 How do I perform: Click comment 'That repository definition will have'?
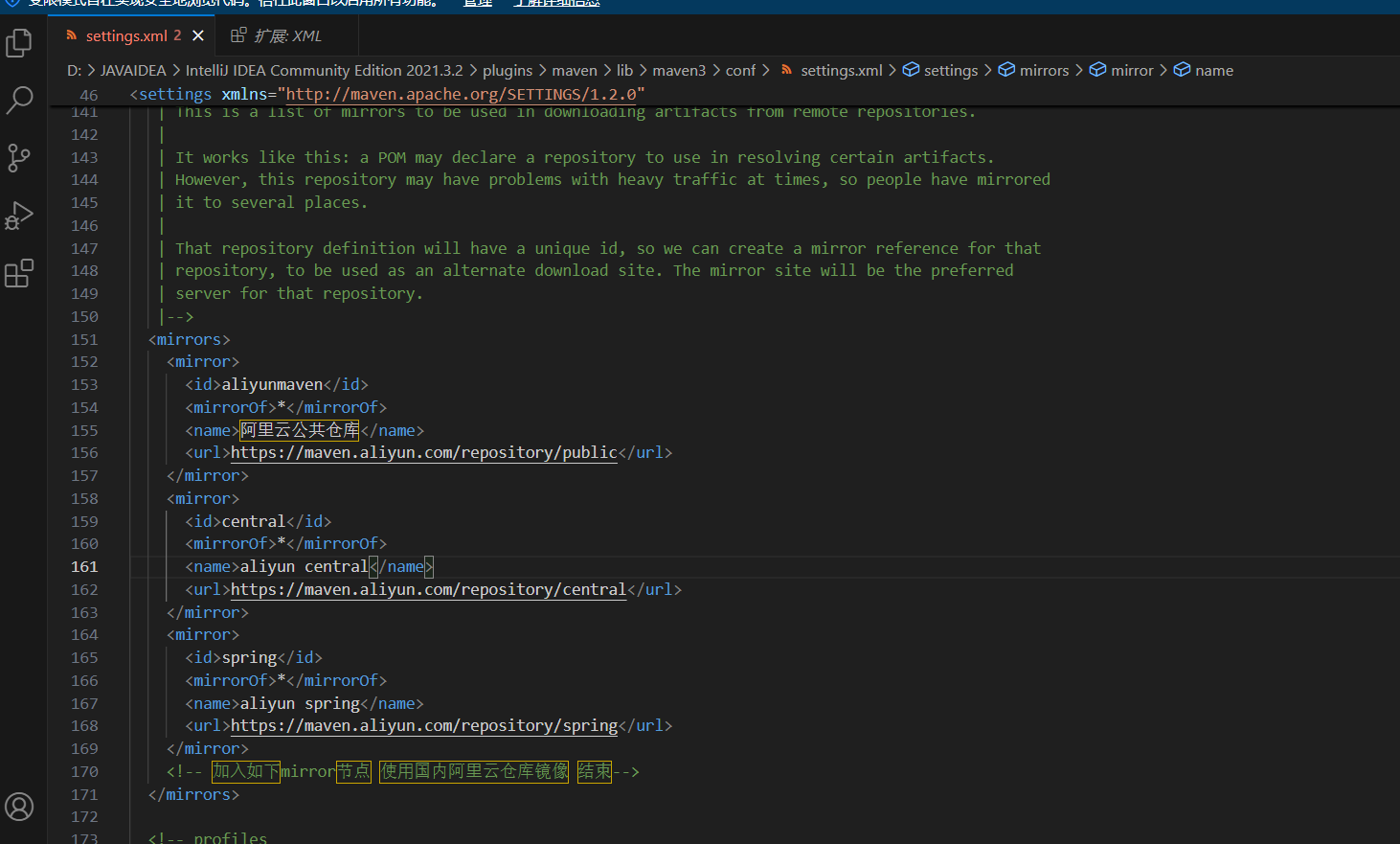pos(608,248)
